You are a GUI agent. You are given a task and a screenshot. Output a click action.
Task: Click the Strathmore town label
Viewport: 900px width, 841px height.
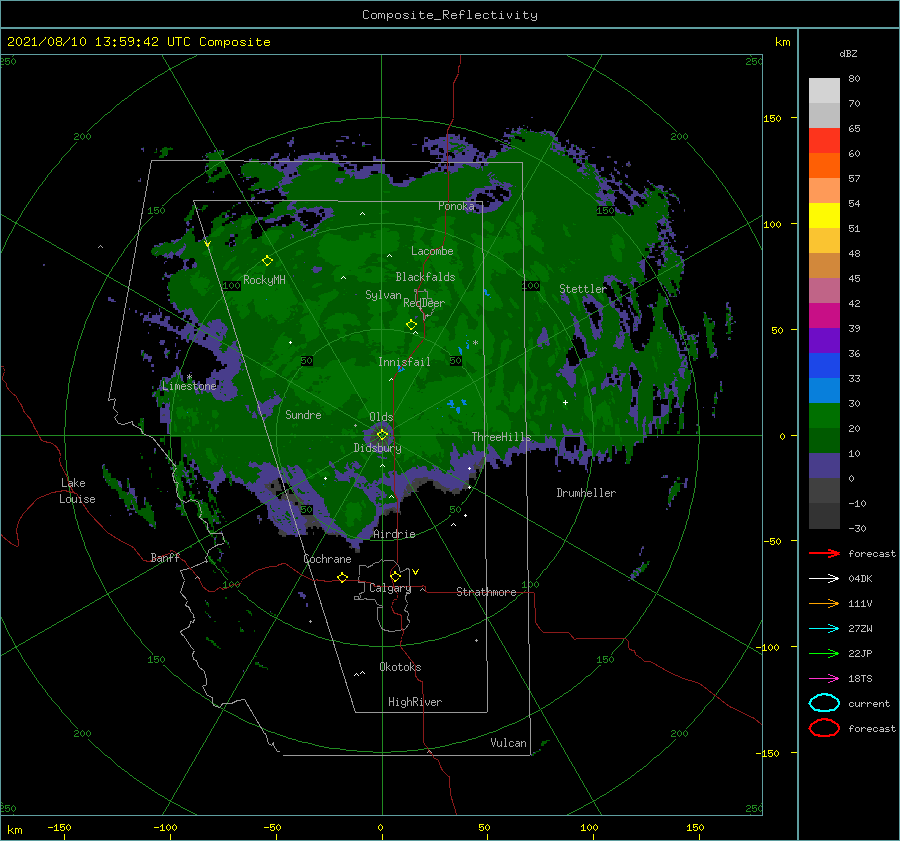(x=486, y=592)
